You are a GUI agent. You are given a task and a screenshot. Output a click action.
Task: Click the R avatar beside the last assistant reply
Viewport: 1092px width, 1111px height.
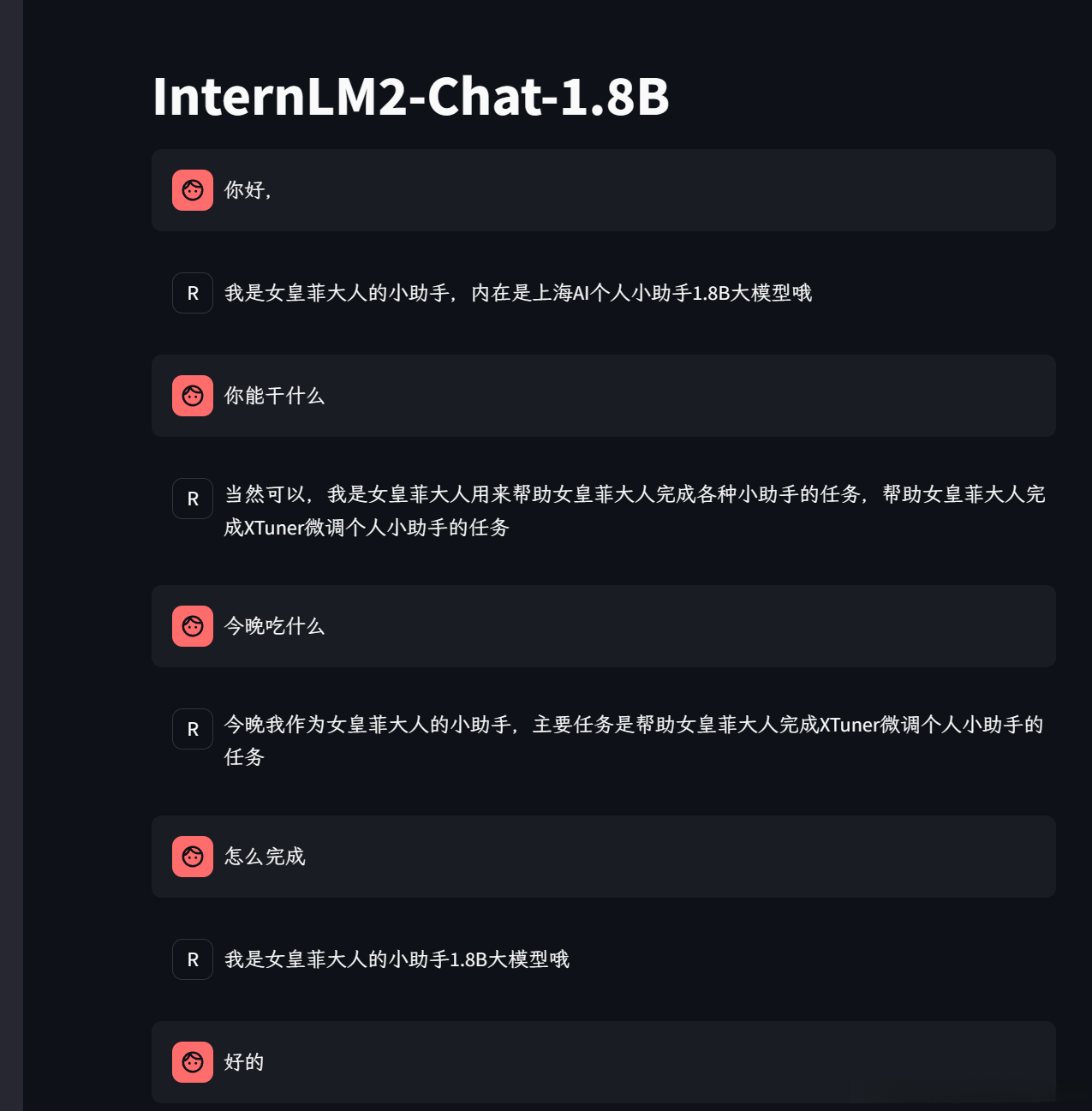pyautogui.click(x=193, y=959)
